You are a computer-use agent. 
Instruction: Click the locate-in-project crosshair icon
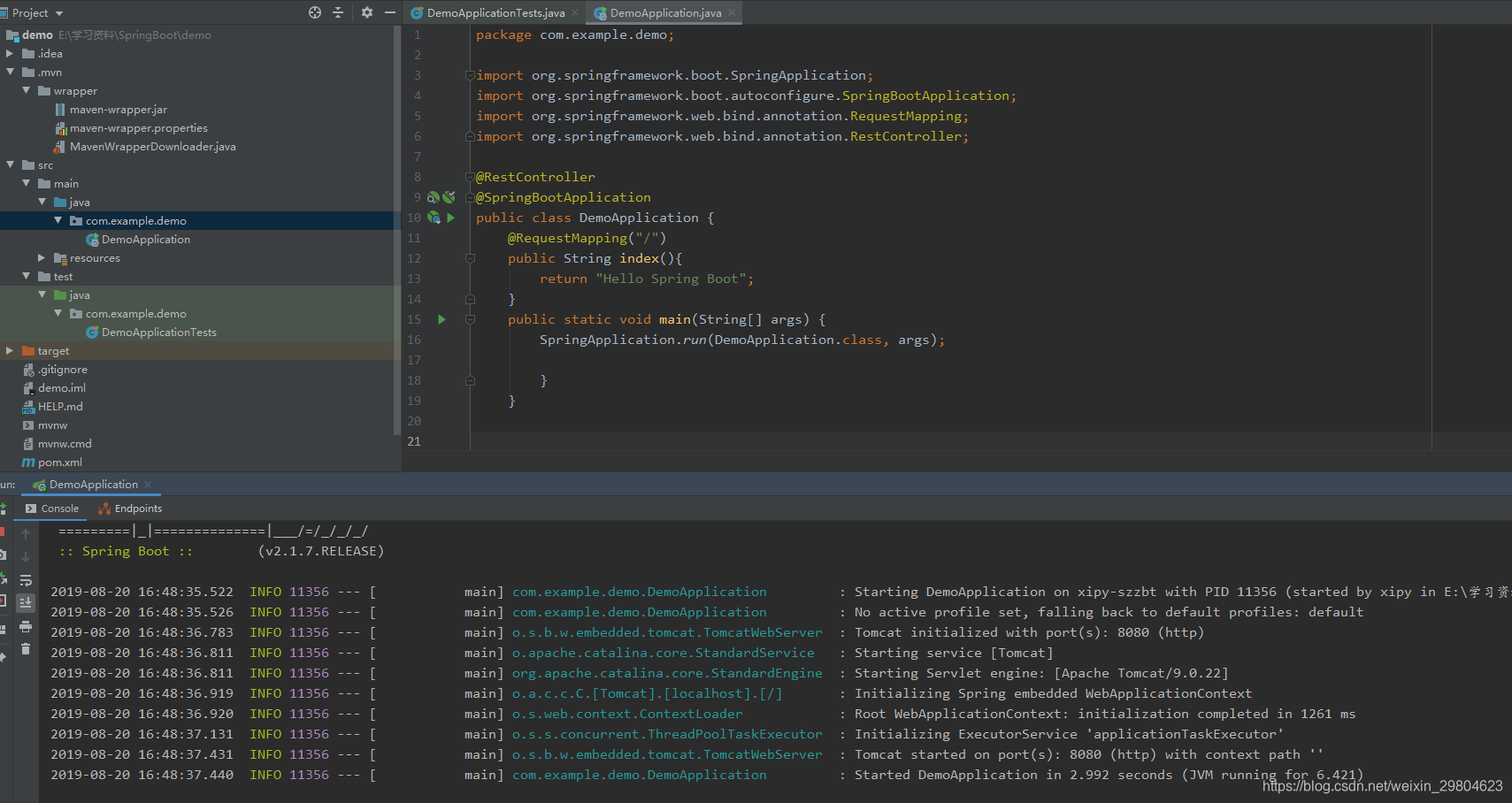pyautogui.click(x=315, y=12)
